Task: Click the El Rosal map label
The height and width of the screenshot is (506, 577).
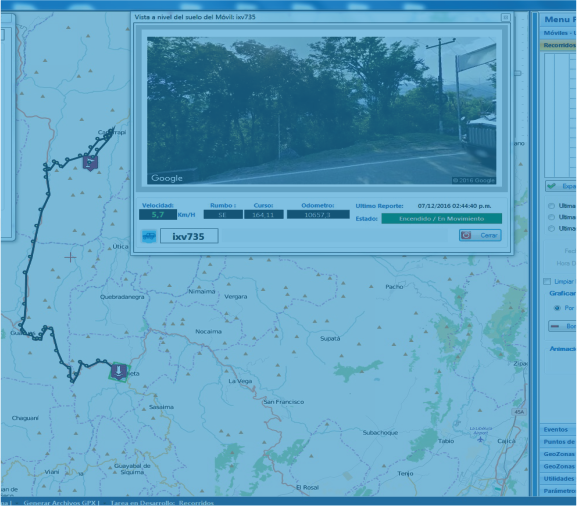Action: pos(308,488)
